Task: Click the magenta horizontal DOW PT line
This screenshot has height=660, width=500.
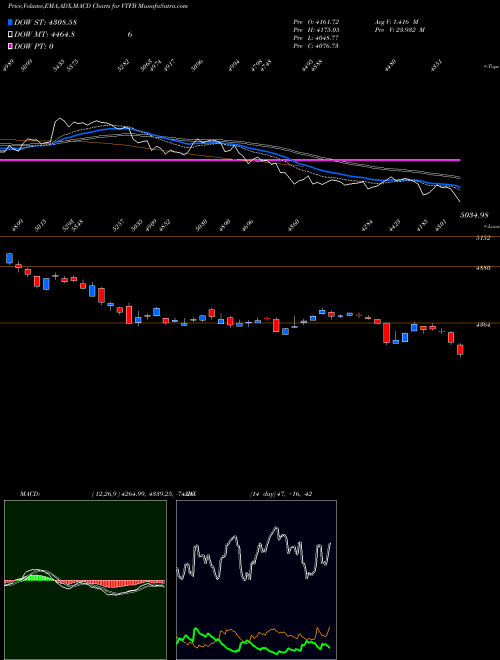Action: pos(230,160)
